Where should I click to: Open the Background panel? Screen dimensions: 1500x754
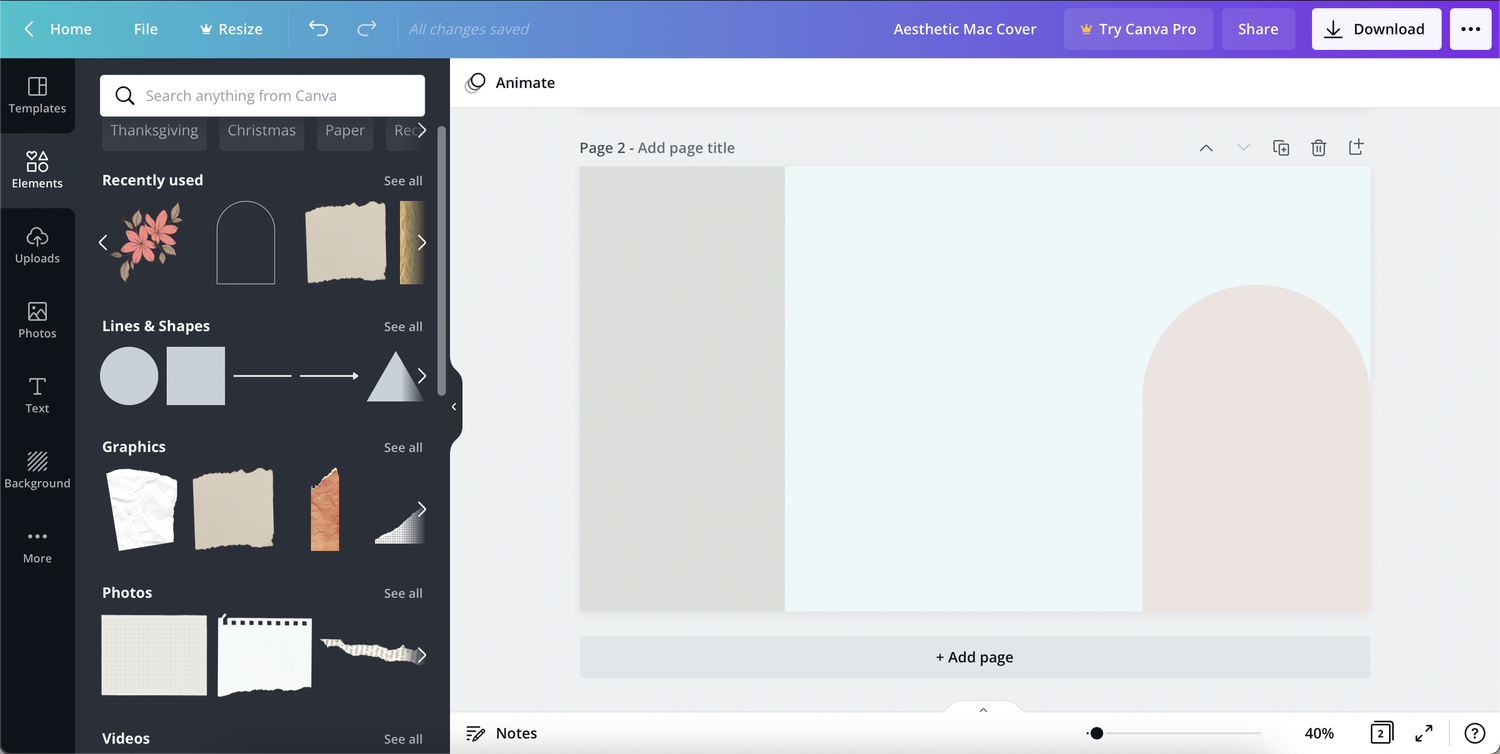click(x=37, y=470)
